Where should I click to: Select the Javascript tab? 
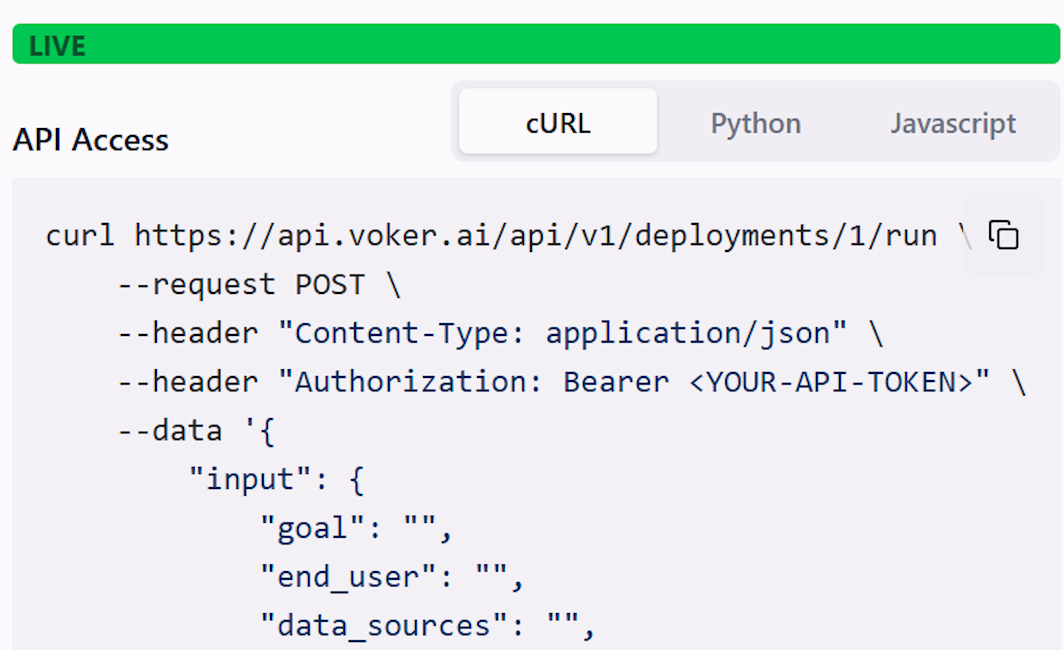click(953, 124)
